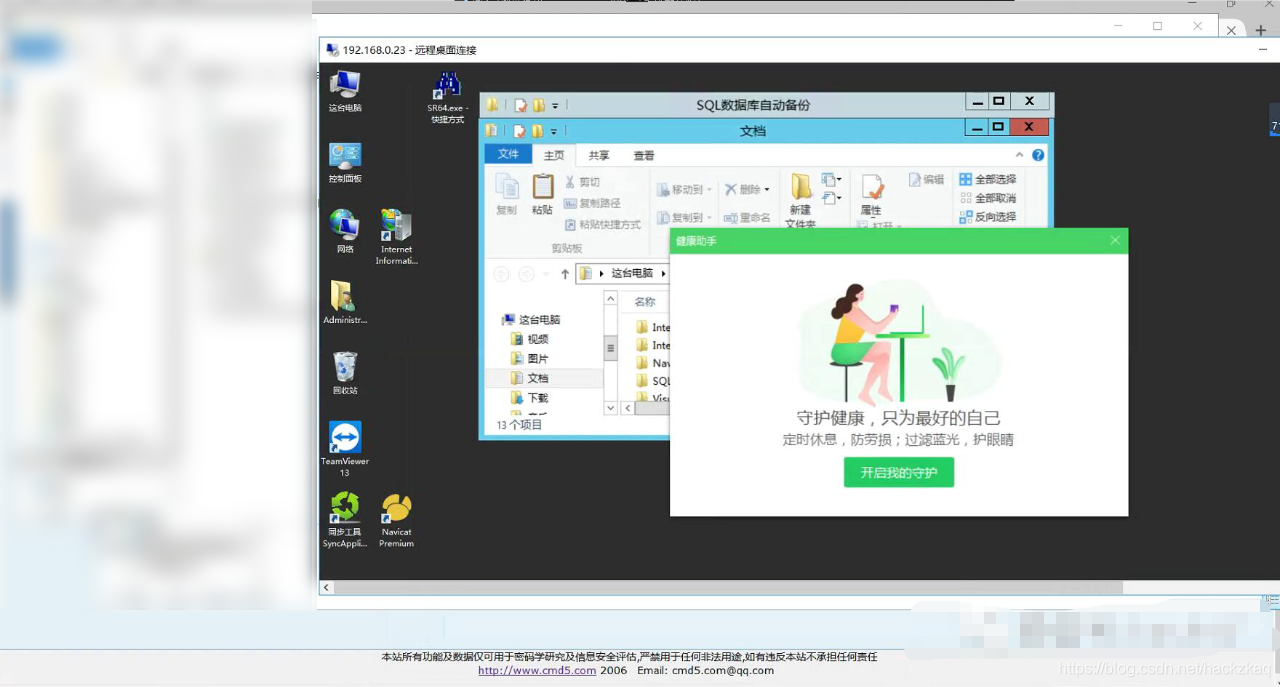Launch TeamViewer 13 from desktop
This screenshot has height=687, width=1280.
pos(345,449)
